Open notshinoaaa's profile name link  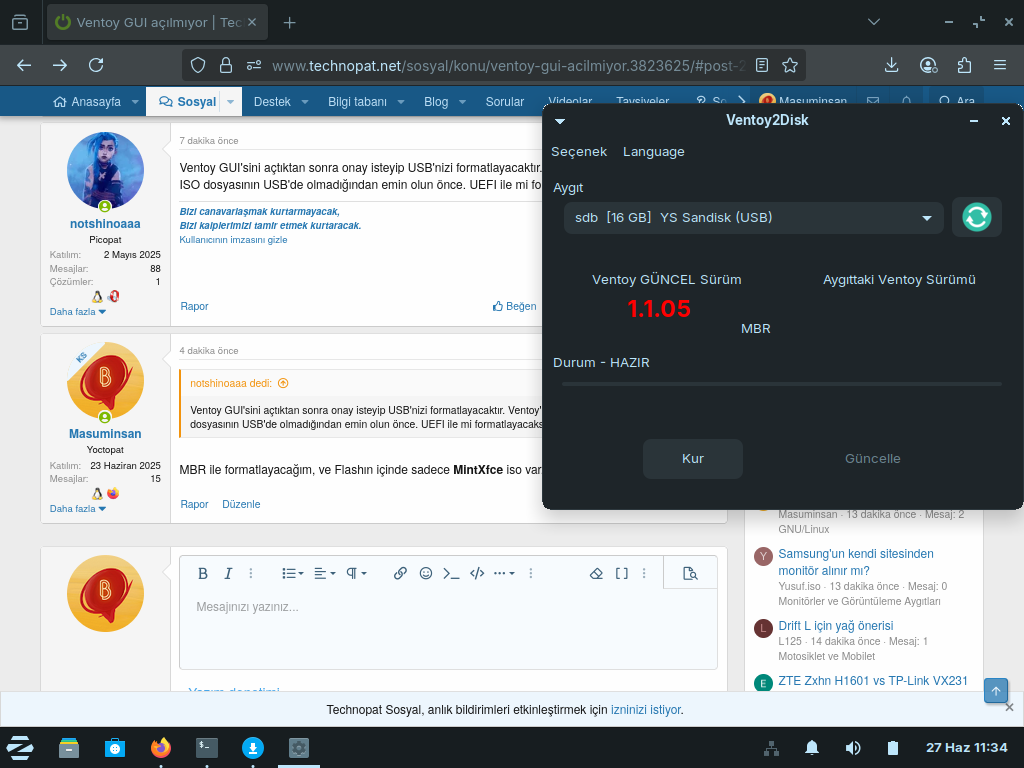105,223
